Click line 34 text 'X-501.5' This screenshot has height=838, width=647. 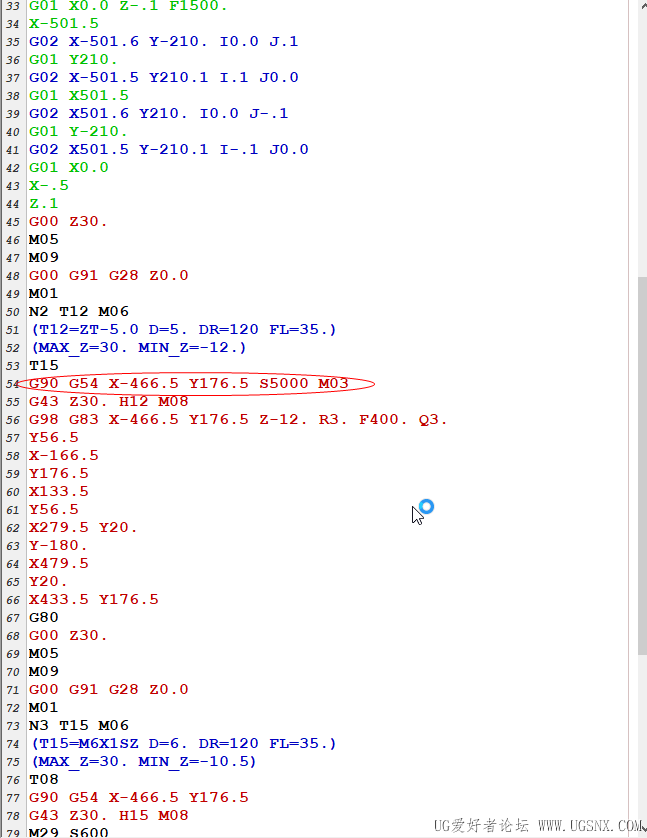[x=64, y=24]
